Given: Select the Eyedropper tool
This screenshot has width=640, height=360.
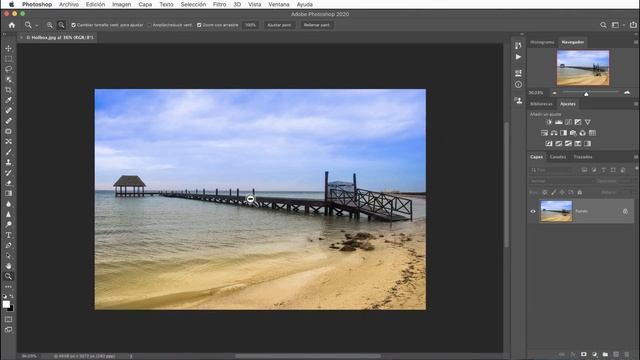Looking at the screenshot, I should pos(8,100).
